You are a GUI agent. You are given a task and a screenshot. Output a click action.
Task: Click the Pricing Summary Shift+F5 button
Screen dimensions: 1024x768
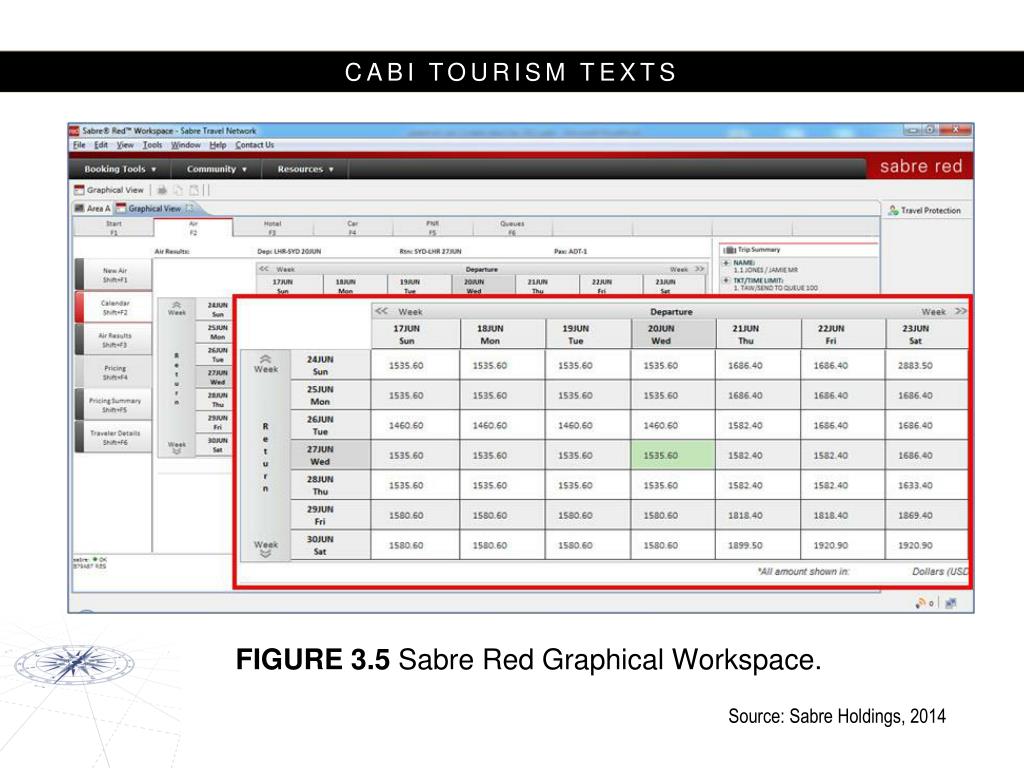point(114,405)
